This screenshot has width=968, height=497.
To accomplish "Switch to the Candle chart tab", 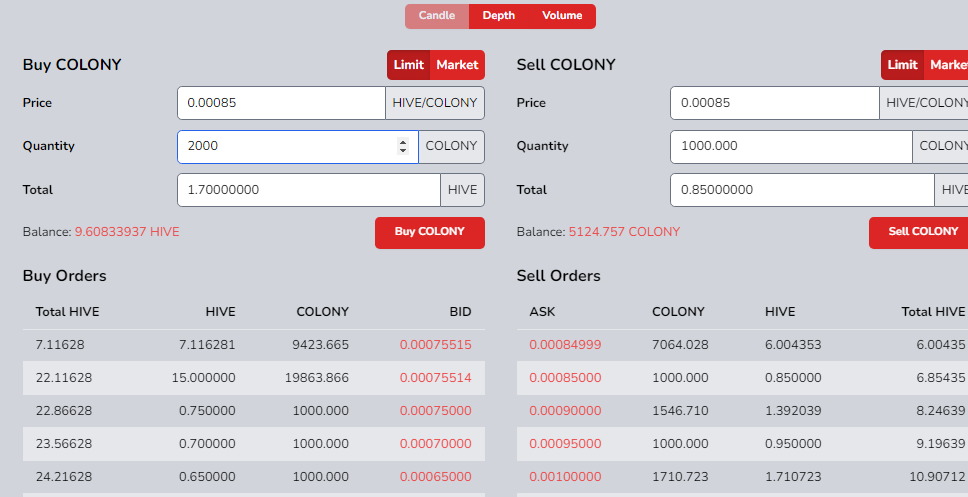I will coord(437,16).
